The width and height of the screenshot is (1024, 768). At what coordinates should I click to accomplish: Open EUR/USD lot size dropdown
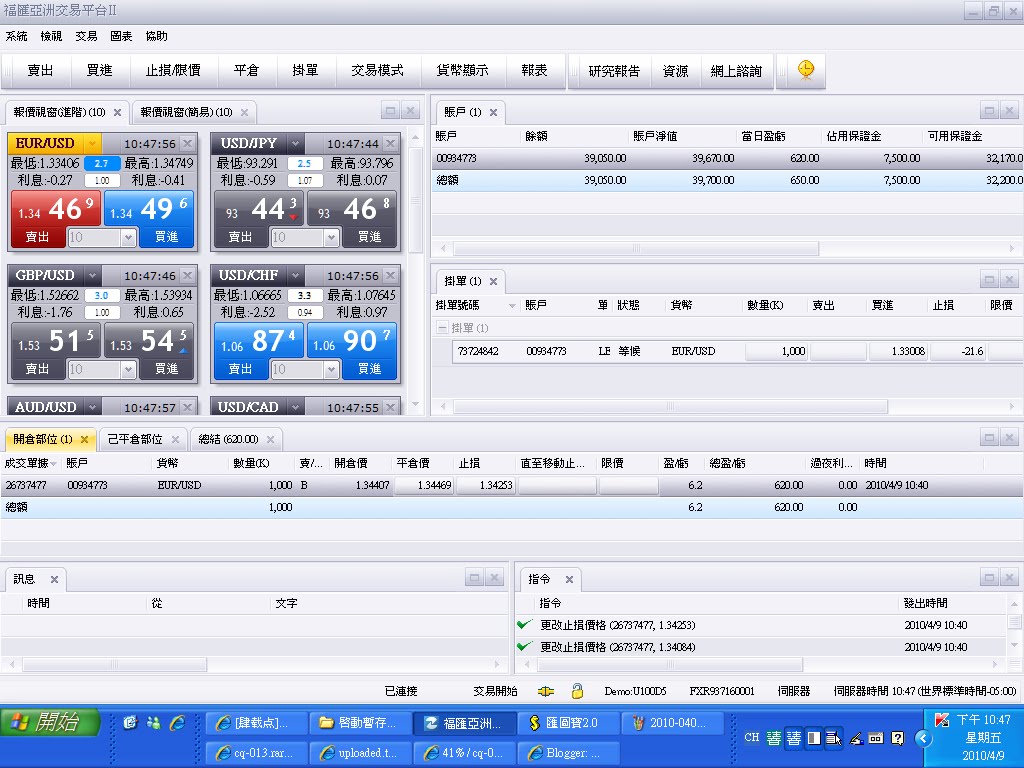(128, 237)
